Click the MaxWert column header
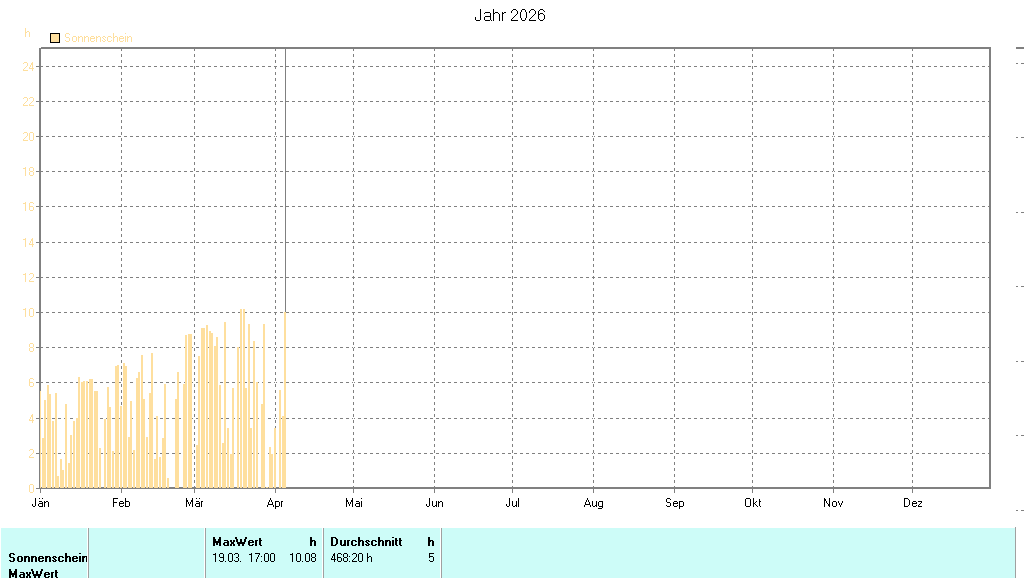This screenshot has height=578, width=1024. [x=237, y=541]
